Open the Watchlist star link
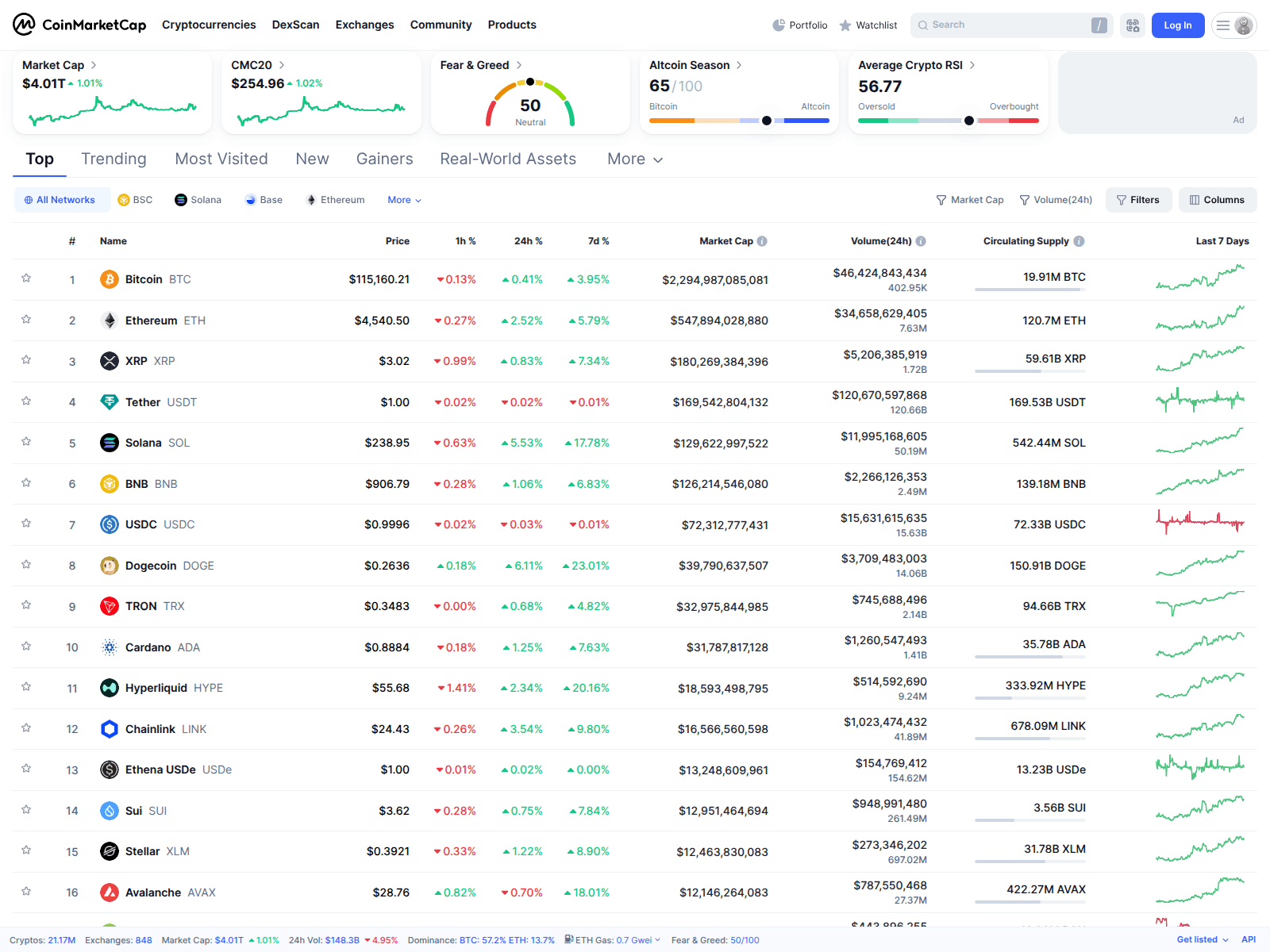This screenshot has height=952, width=1270. click(x=868, y=25)
